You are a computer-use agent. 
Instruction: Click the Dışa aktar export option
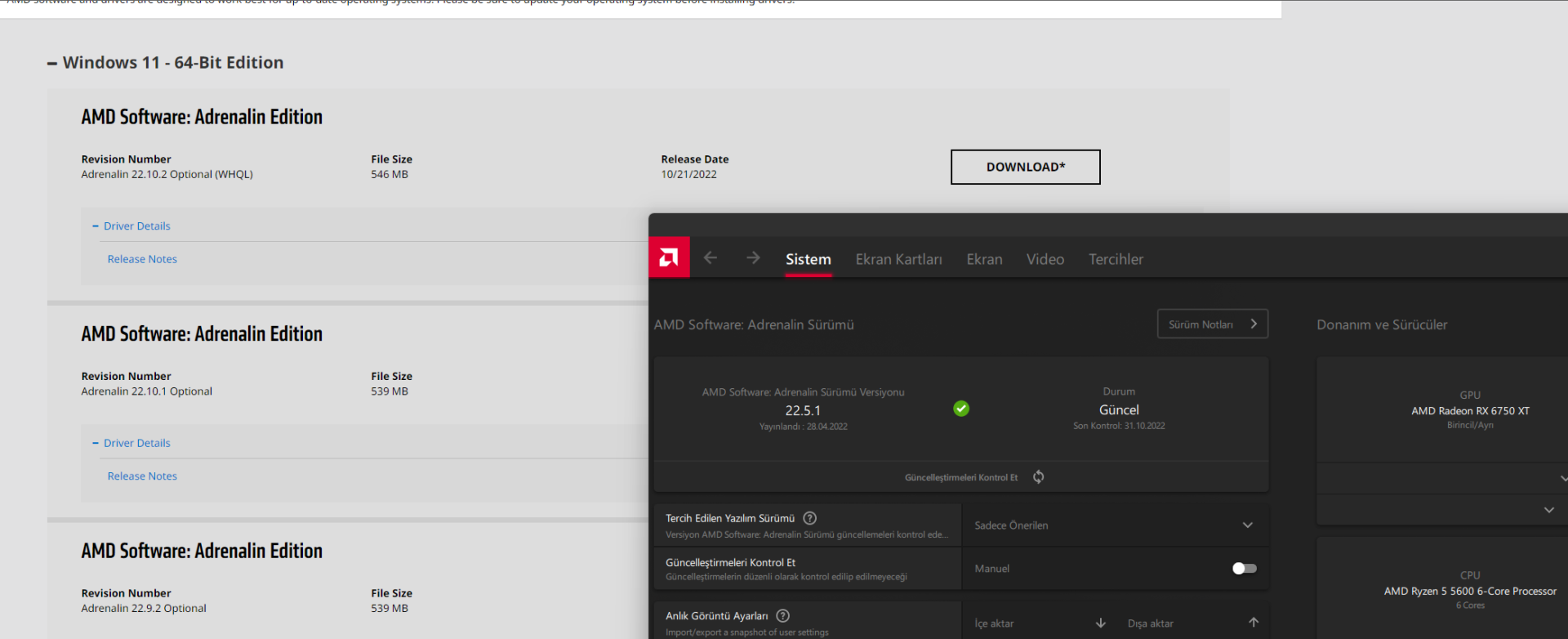tap(1151, 623)
